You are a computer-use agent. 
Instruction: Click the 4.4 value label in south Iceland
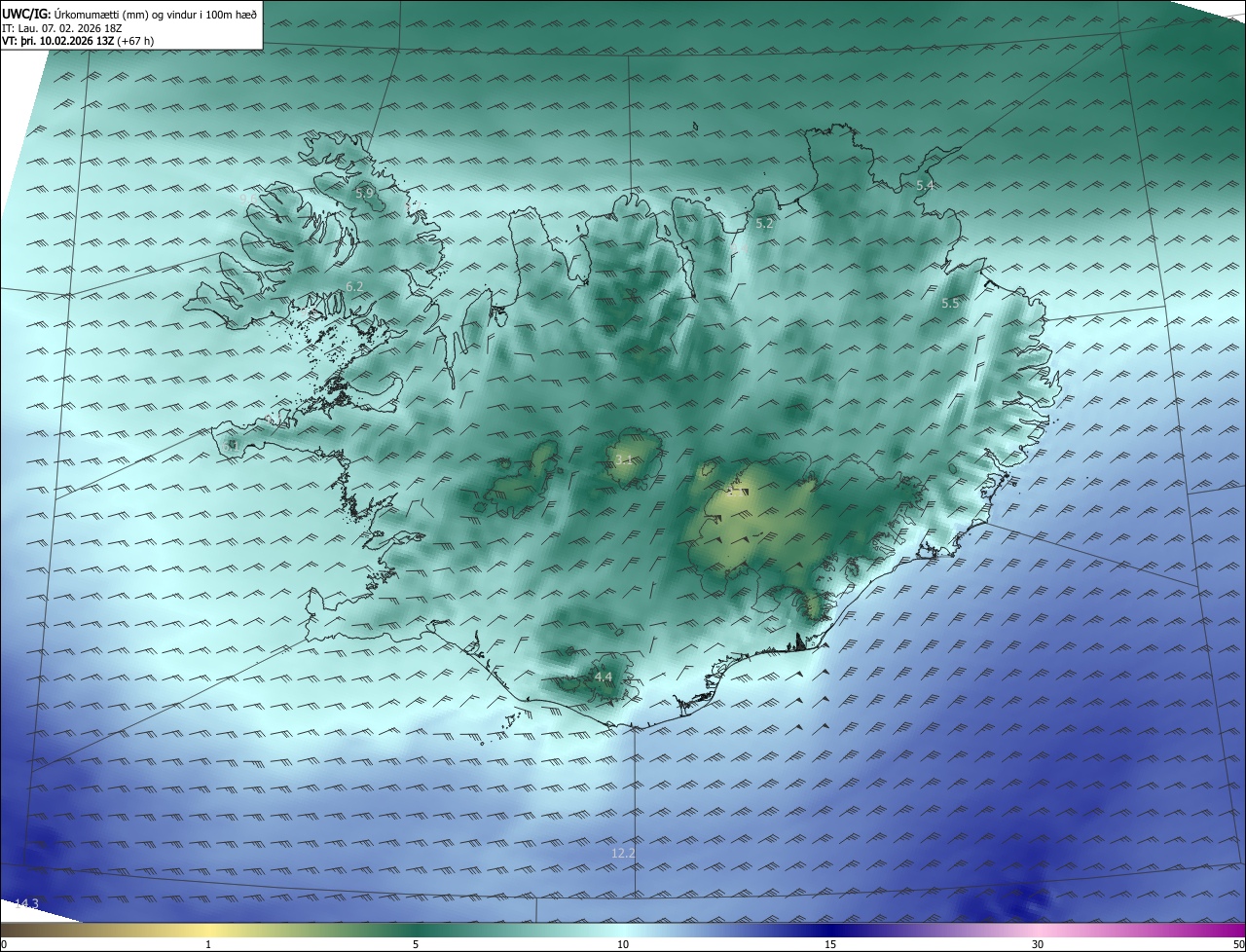tap(603, 677)
